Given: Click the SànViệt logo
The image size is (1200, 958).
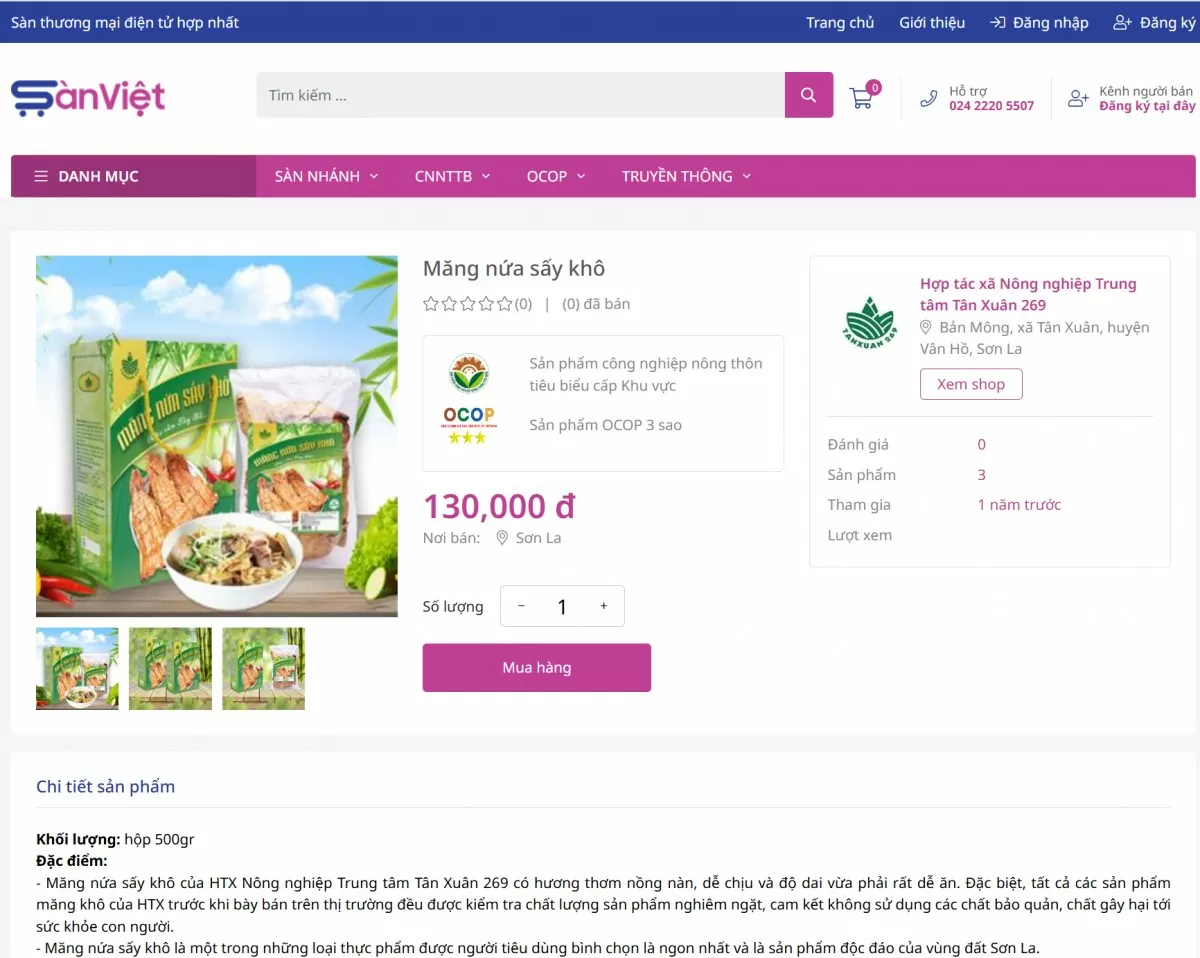Looking at the screenshot, I should coord(88,97).
